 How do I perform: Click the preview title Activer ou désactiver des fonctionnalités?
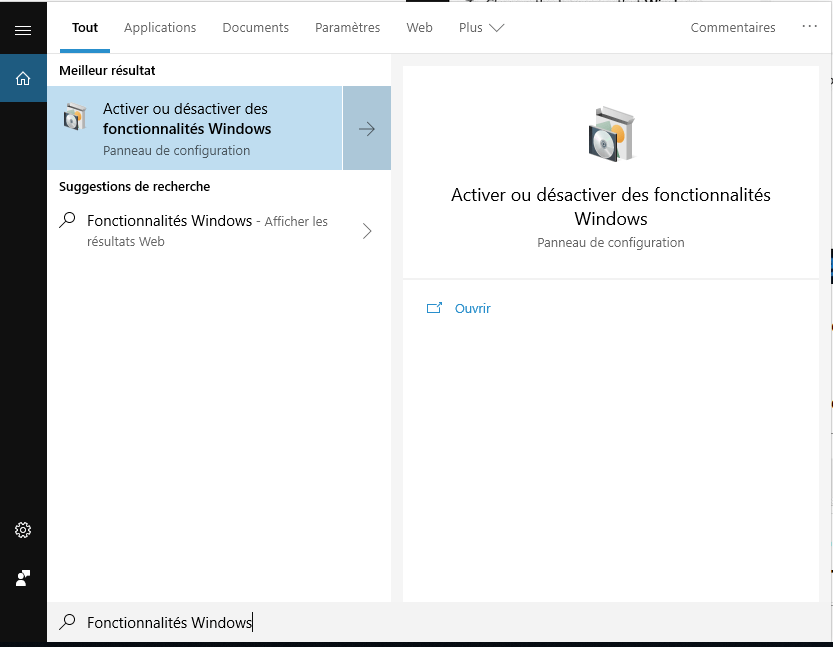(611, 207)
